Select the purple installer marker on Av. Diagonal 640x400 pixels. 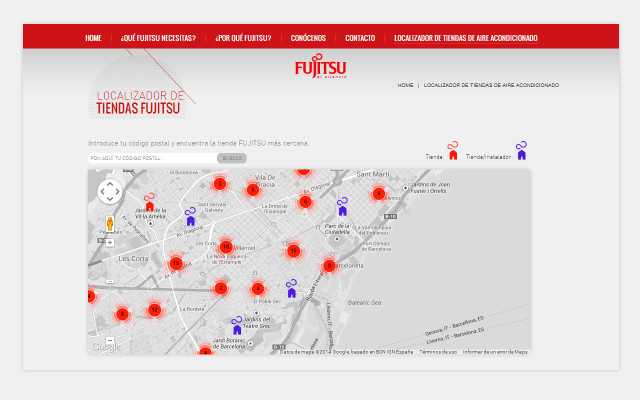point(190,216)
